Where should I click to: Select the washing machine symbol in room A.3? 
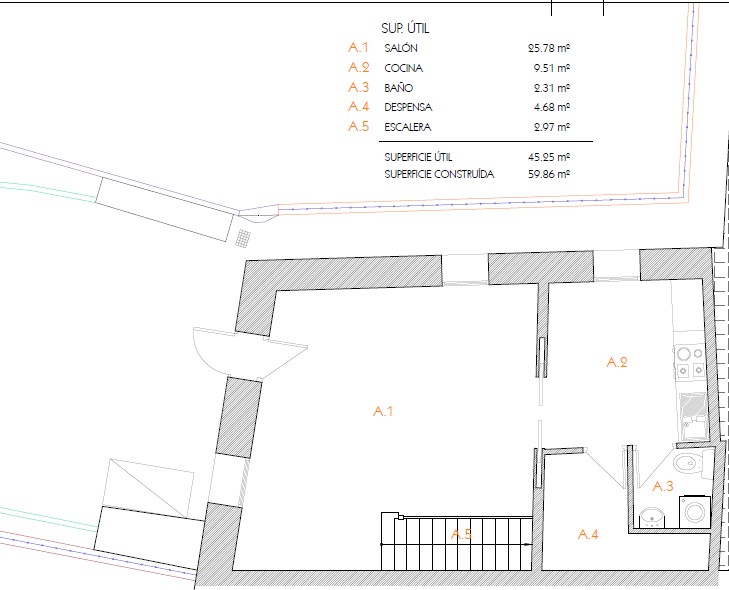point(695,512)
